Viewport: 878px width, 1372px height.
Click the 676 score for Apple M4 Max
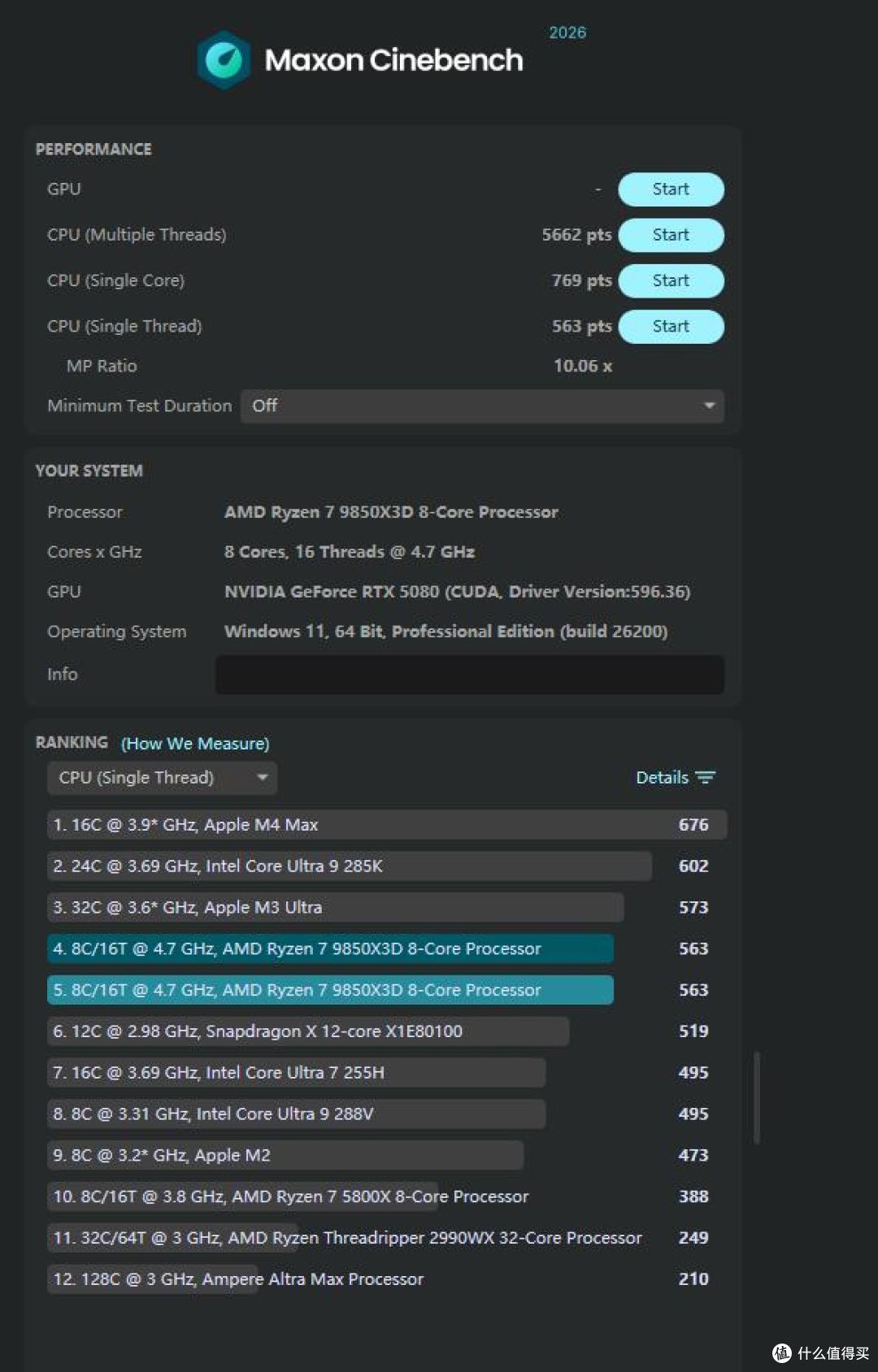693,825
